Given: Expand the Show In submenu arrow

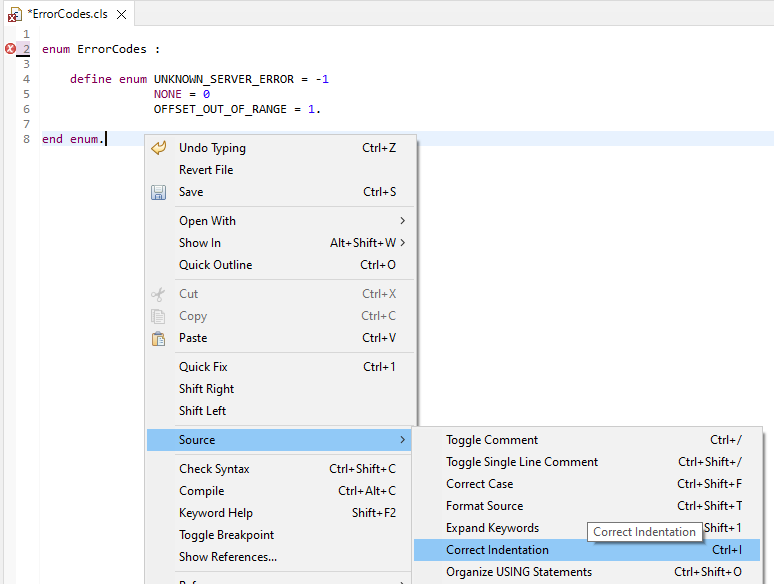Looking at the screenshot, I should [x=403, y=243].
